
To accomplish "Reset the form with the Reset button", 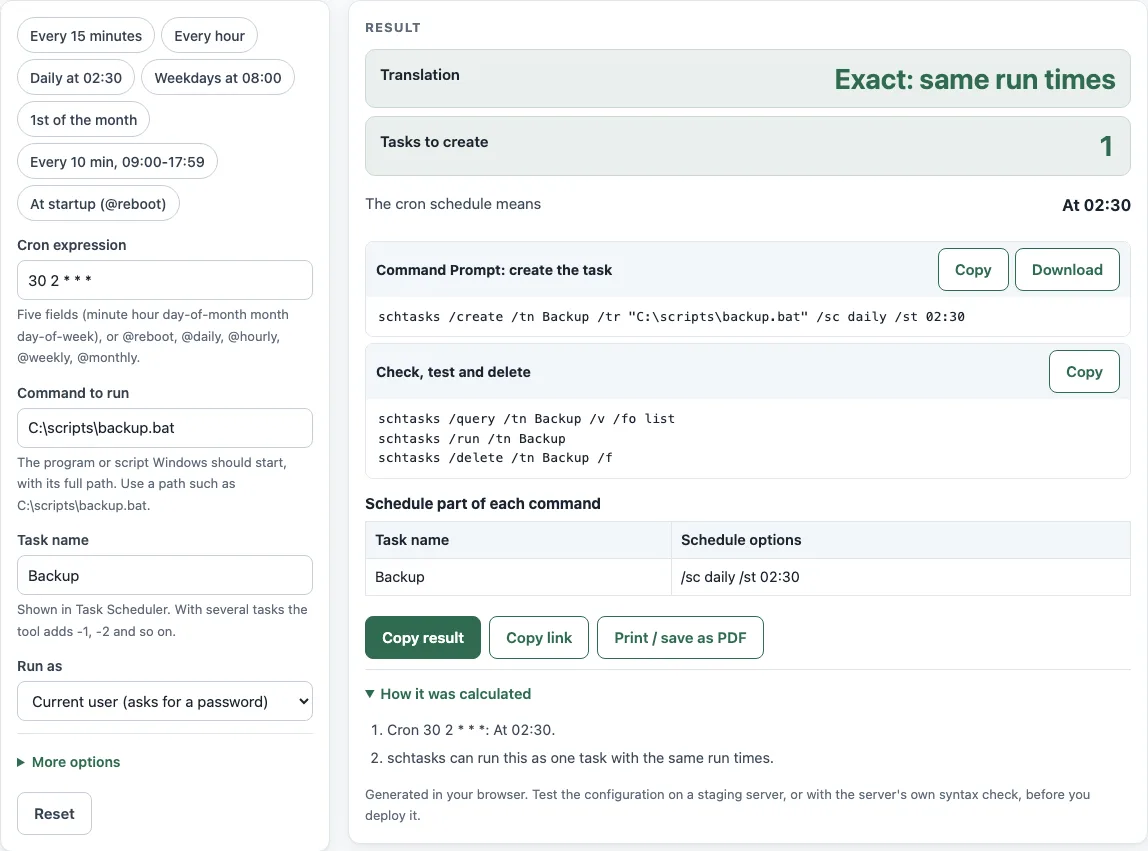I will 54,814.
